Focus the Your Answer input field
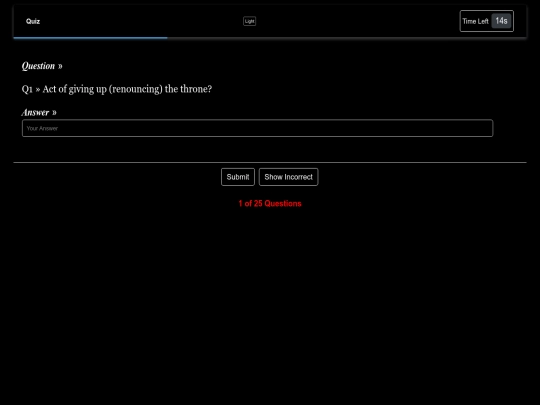This screenshot has width=540, height=405. 258,128
